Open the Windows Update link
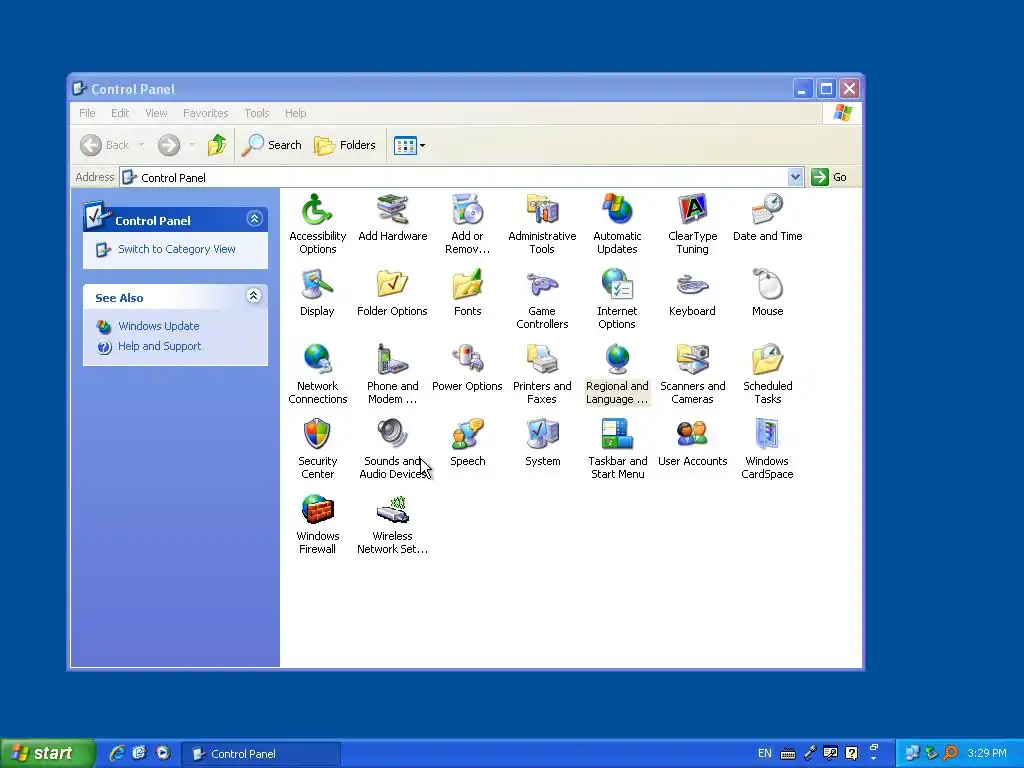1024x768 pixels. click(159, 326)
